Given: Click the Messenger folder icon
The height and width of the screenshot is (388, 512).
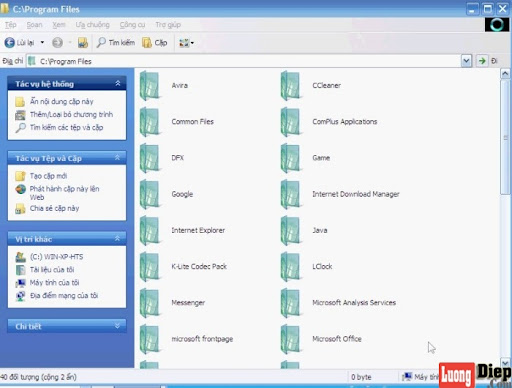Looking at the screenshot, I should pyautogui.click(x=150, y=303).
